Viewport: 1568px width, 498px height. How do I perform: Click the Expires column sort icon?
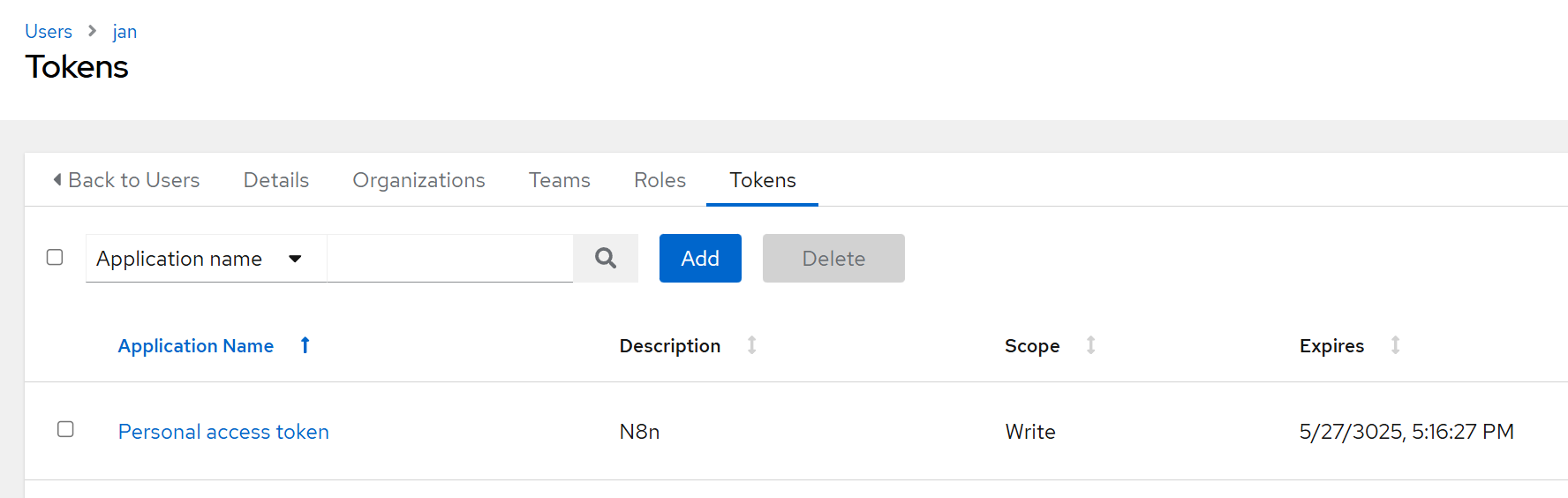point(1395,345)
